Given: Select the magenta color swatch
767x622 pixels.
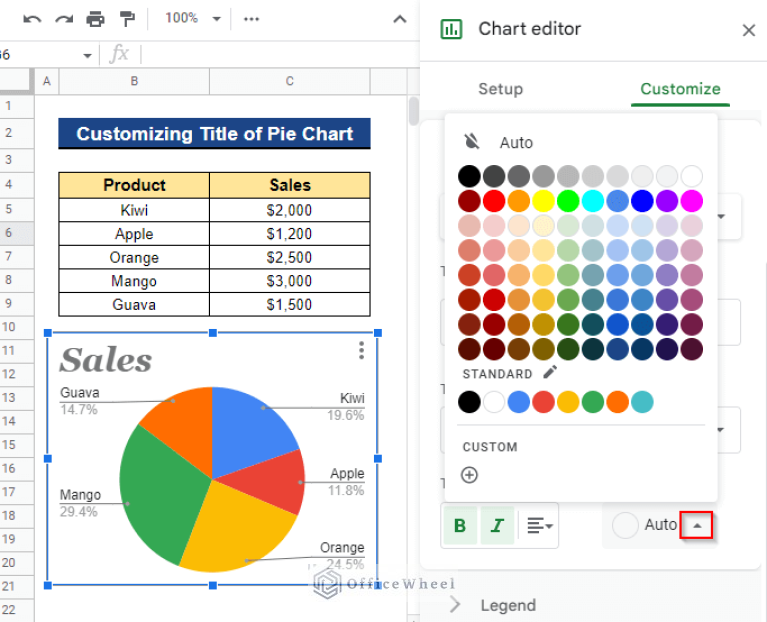Looking at the screenshot, I should coord(692,201).
